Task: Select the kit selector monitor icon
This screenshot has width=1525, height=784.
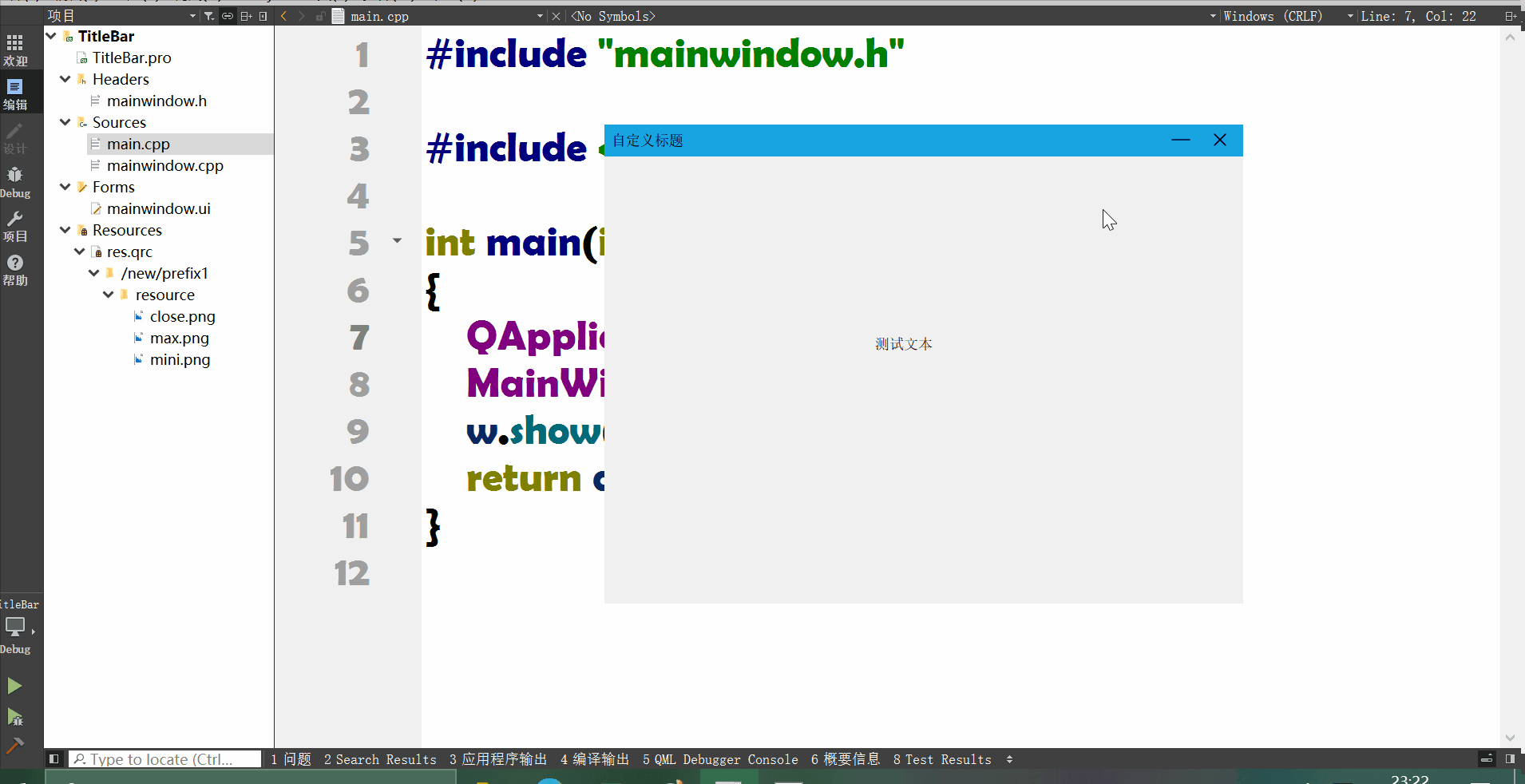Action: pos(15,628)
